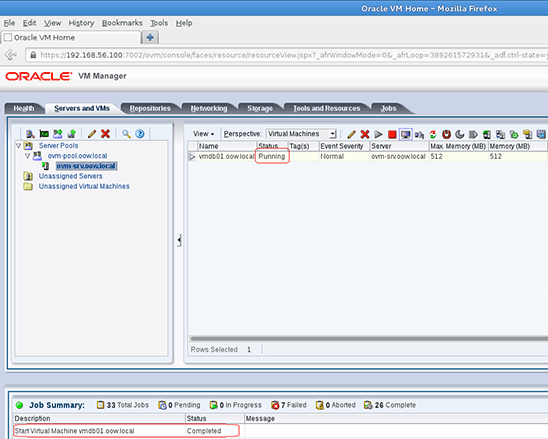The height and width of the screenshot is (439, 548).
Task: Click the yellow Send VM Messages icon
Action: tap(527, 134)
